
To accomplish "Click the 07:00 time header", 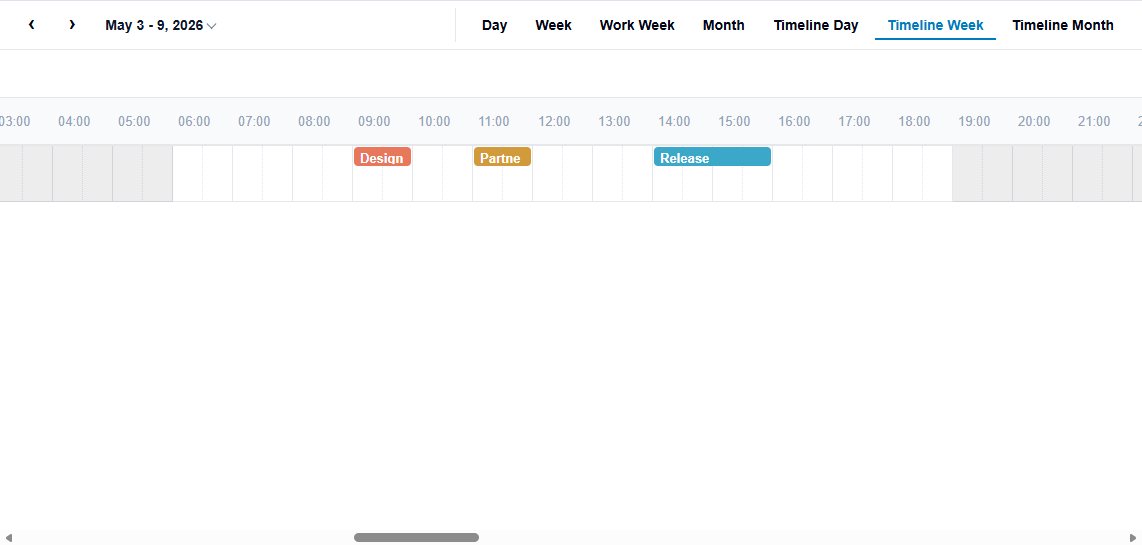I will pos(254,122).
